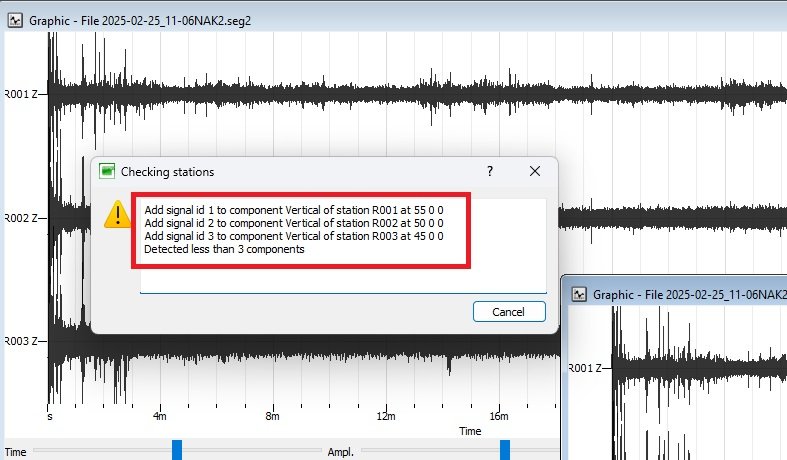Screen dimensions: 787x460
Task: Select the R002 Z trace label
Action: tap(20, 217)
